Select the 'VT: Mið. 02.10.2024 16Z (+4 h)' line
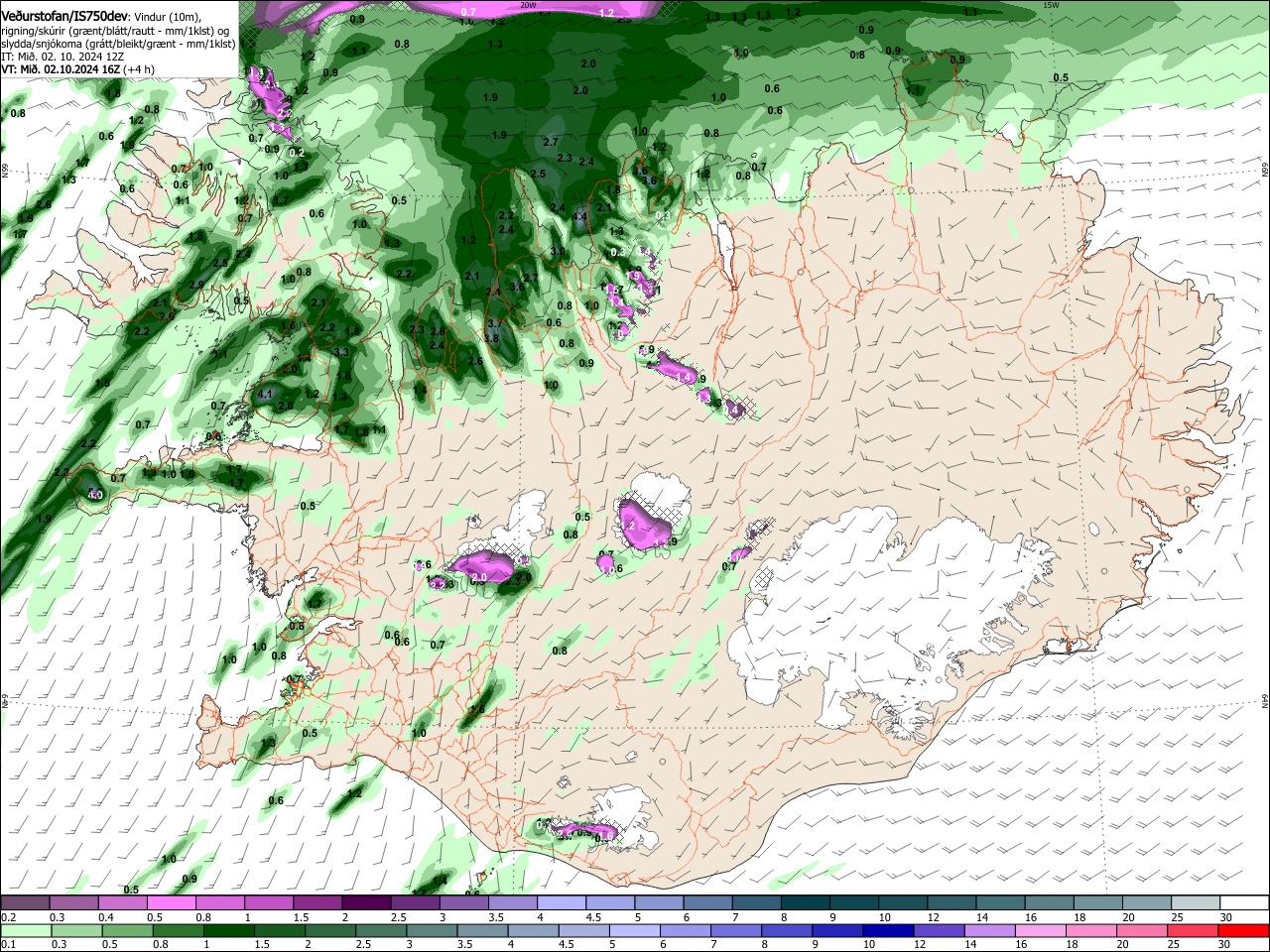1270x952 pixels. [77, 69]
